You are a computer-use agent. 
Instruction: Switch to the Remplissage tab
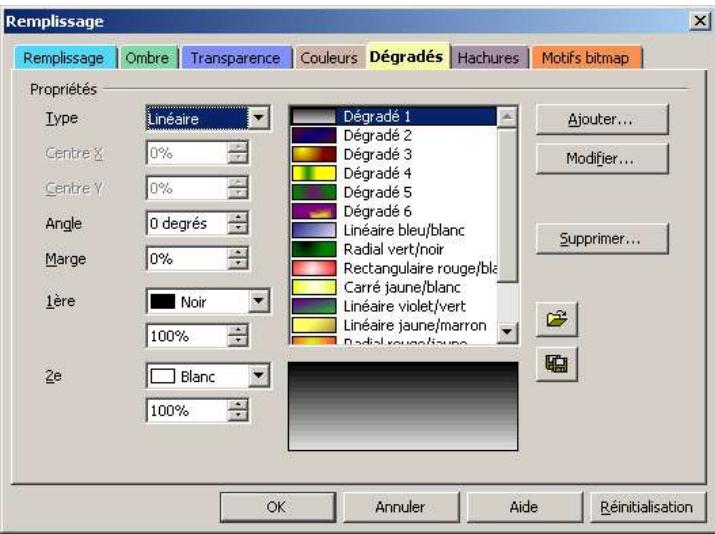64,58
